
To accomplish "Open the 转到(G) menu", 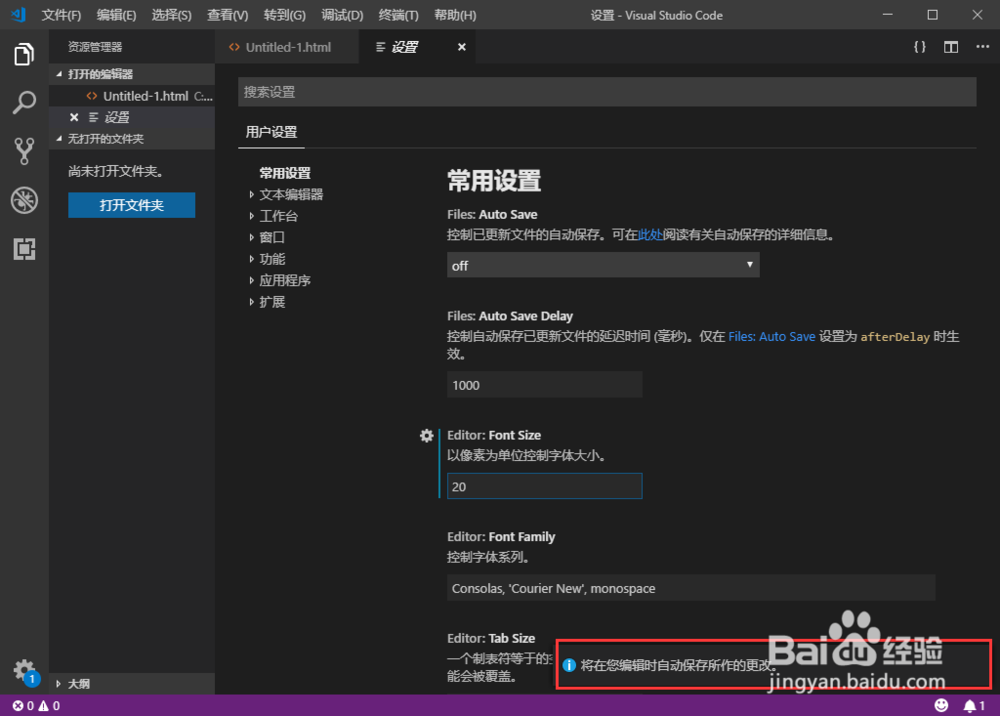I will point(284,15).
